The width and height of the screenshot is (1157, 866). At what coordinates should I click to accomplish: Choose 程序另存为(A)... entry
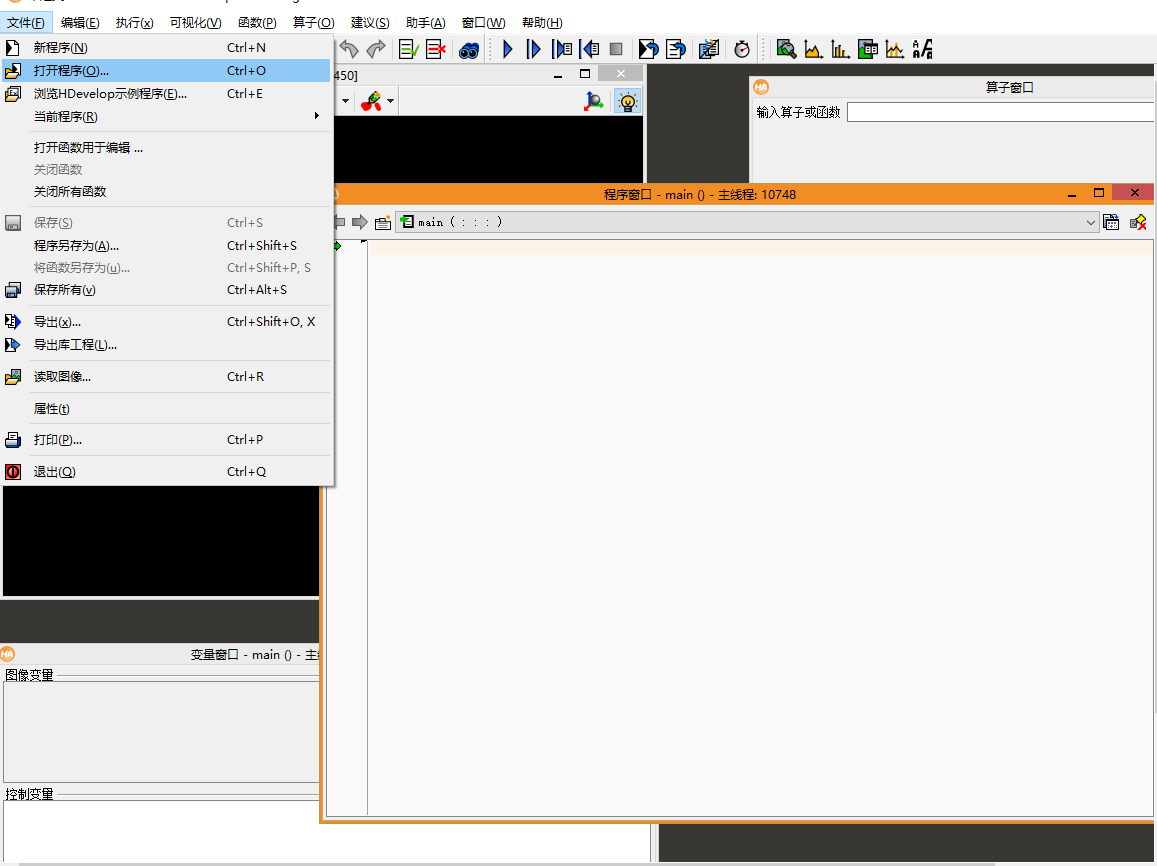166,246
